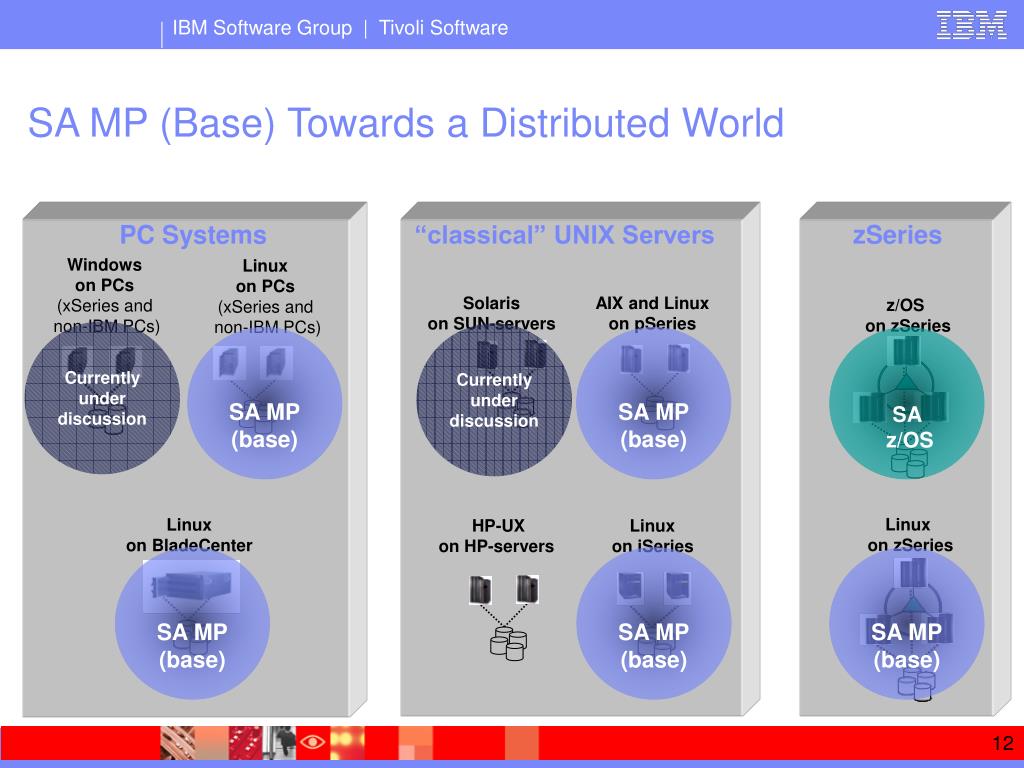Click the IBM logo in the header
Screen dimensions: 1024x768
pyautogui.click(x=971, y=25)
